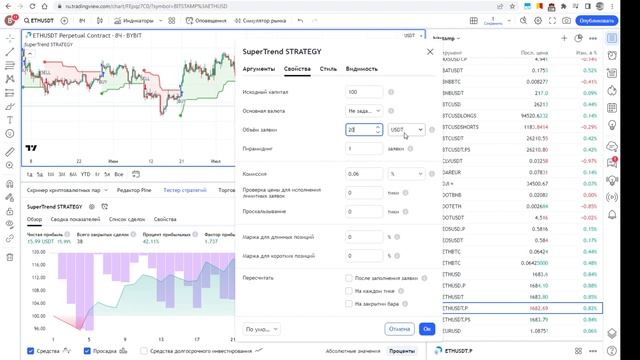Select the ruler measure tool
Image resolution: width=640 pixels, height=360 pixels.
(10, 152)
